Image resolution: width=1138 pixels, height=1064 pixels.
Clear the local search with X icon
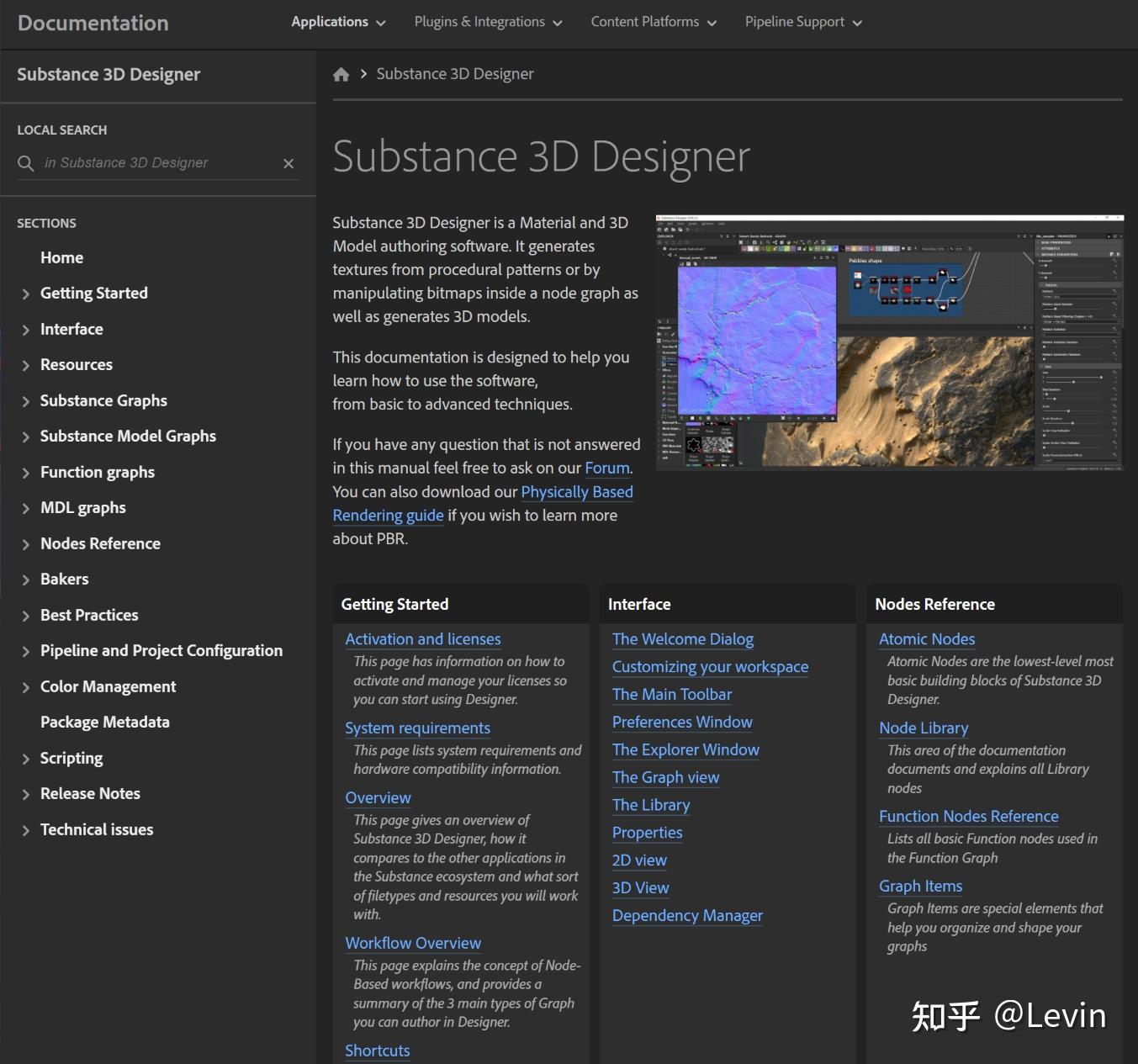(288, 163)
